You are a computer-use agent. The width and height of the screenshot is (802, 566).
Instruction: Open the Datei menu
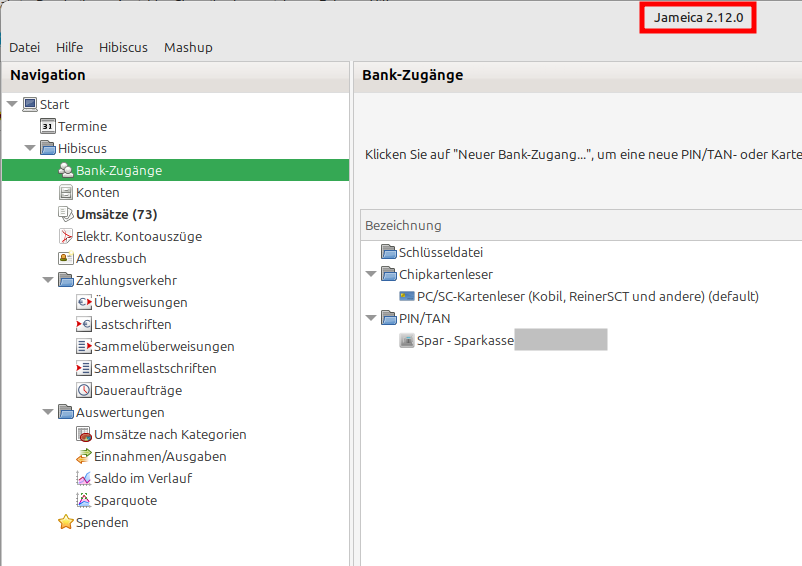click(x=24, y=47)
